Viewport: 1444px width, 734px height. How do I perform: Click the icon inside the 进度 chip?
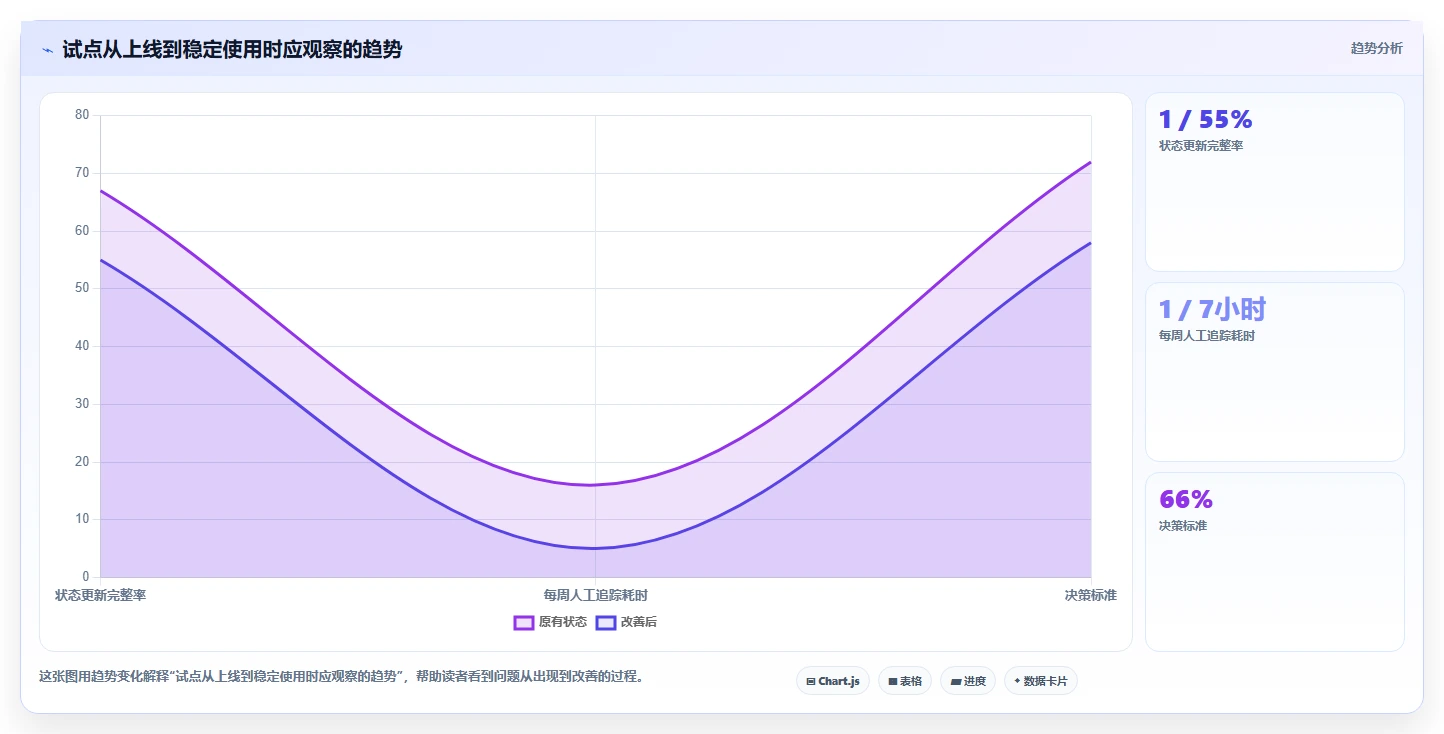click(x=955, y=681)
